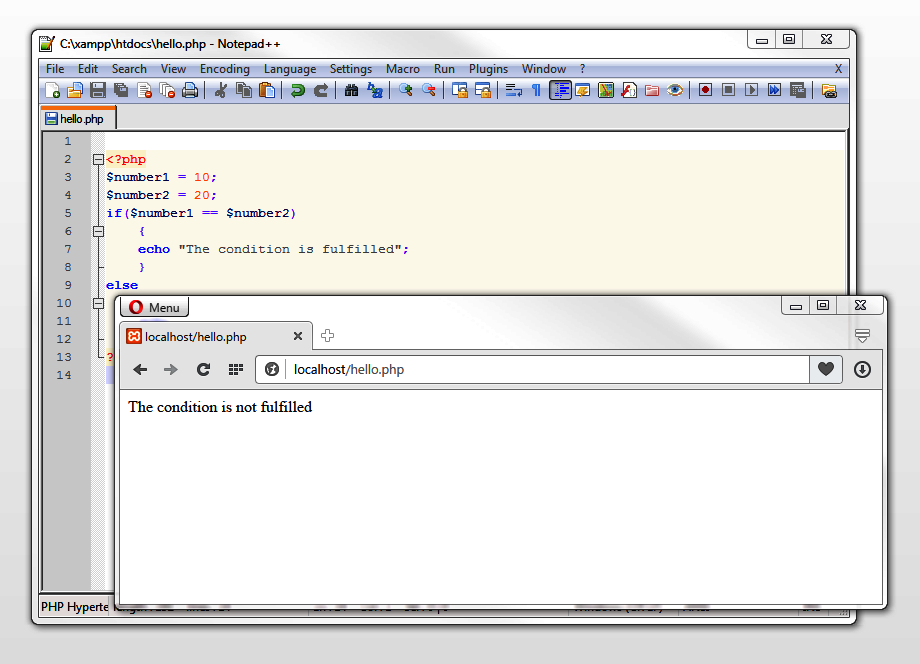Toggle show all characters (¶)
The height and width of the screenshot is (664, 920).
pyautogui.click(x=537, y=90)
